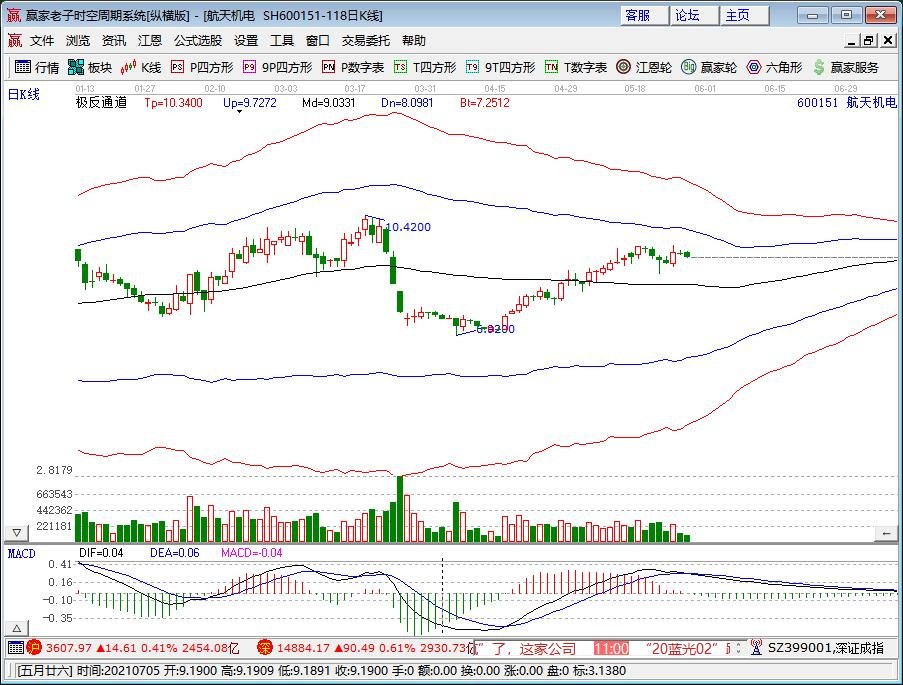Click the Dn=8.0981 value

[407, 103]
